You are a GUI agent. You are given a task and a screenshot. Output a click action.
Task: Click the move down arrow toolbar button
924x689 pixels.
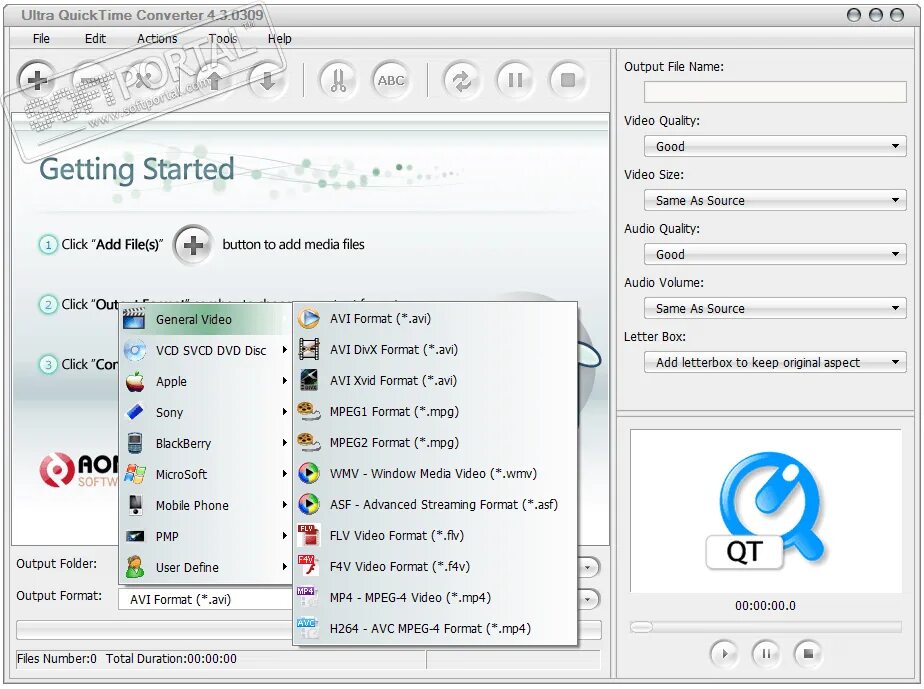267,80
